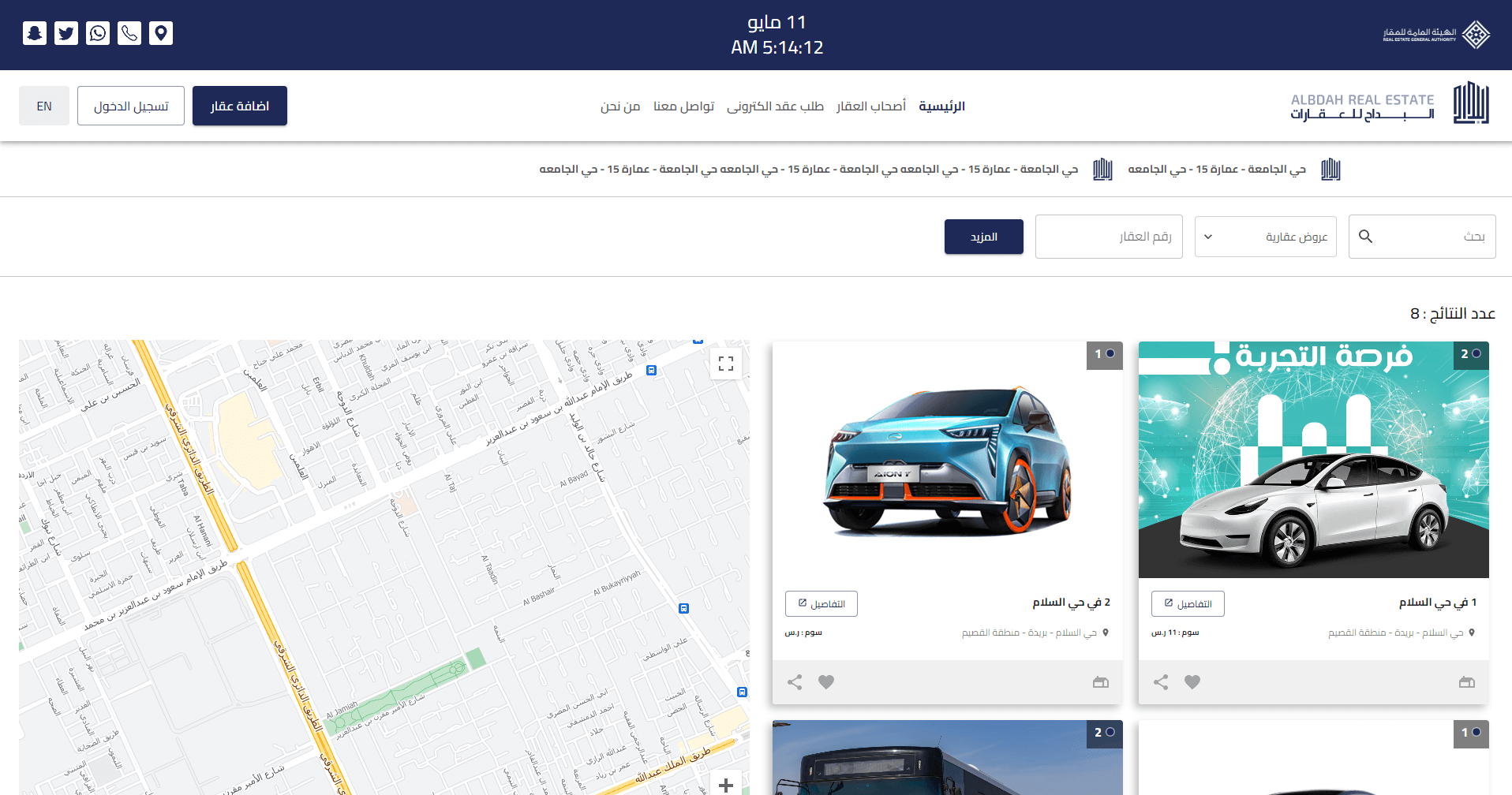Viewport: 1512px width, 795px height.
Task: Open the WhatsApp contact icon
Action: coord(98,33)
